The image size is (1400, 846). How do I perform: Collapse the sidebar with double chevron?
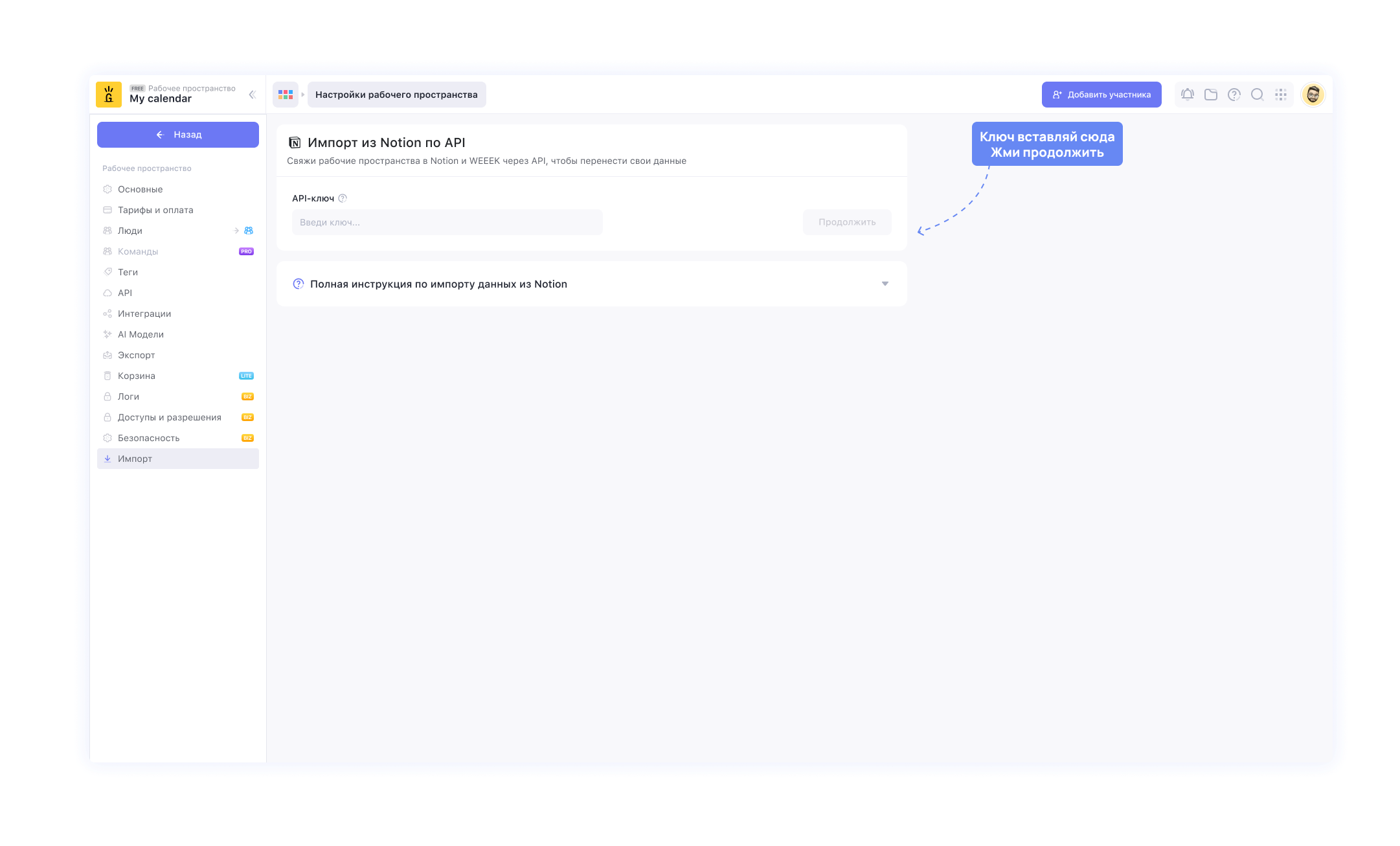(252, 95)
